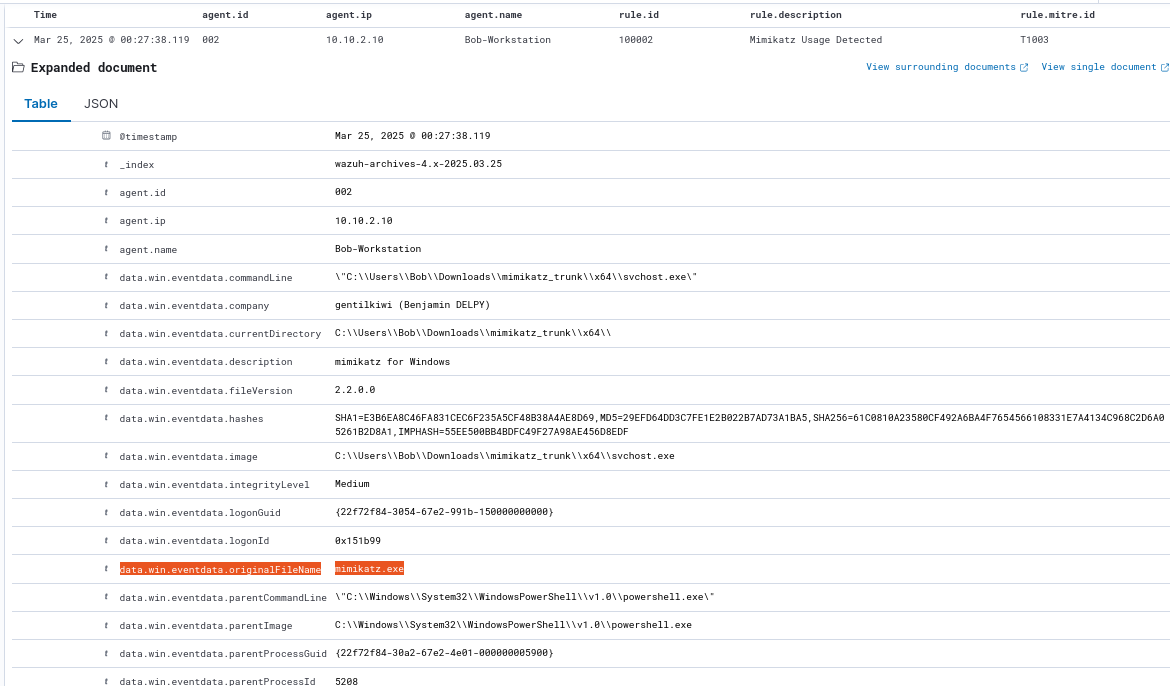Click the type icon beside data.win.eventdata.commandLine
Viewport: 1170px width, 686px height.
coord(106,277)
